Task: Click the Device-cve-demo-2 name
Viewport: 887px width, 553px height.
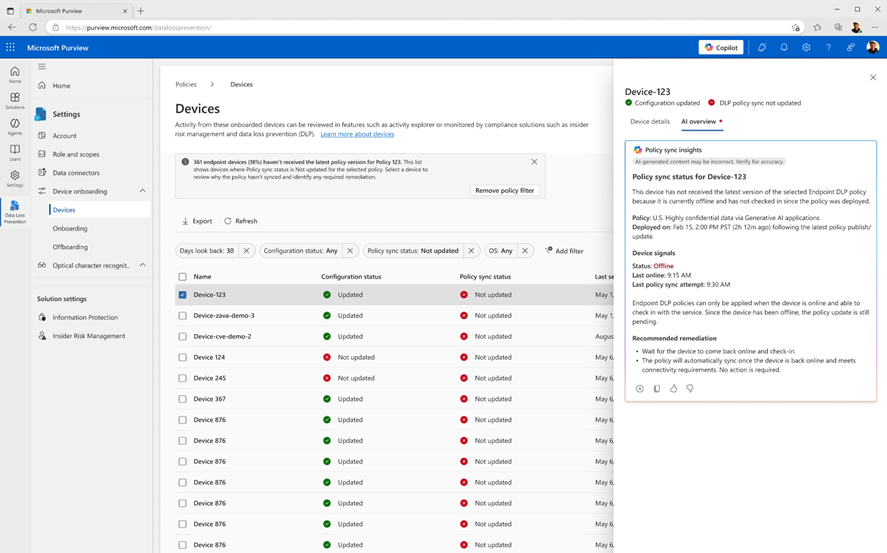Action: point(222,336)
